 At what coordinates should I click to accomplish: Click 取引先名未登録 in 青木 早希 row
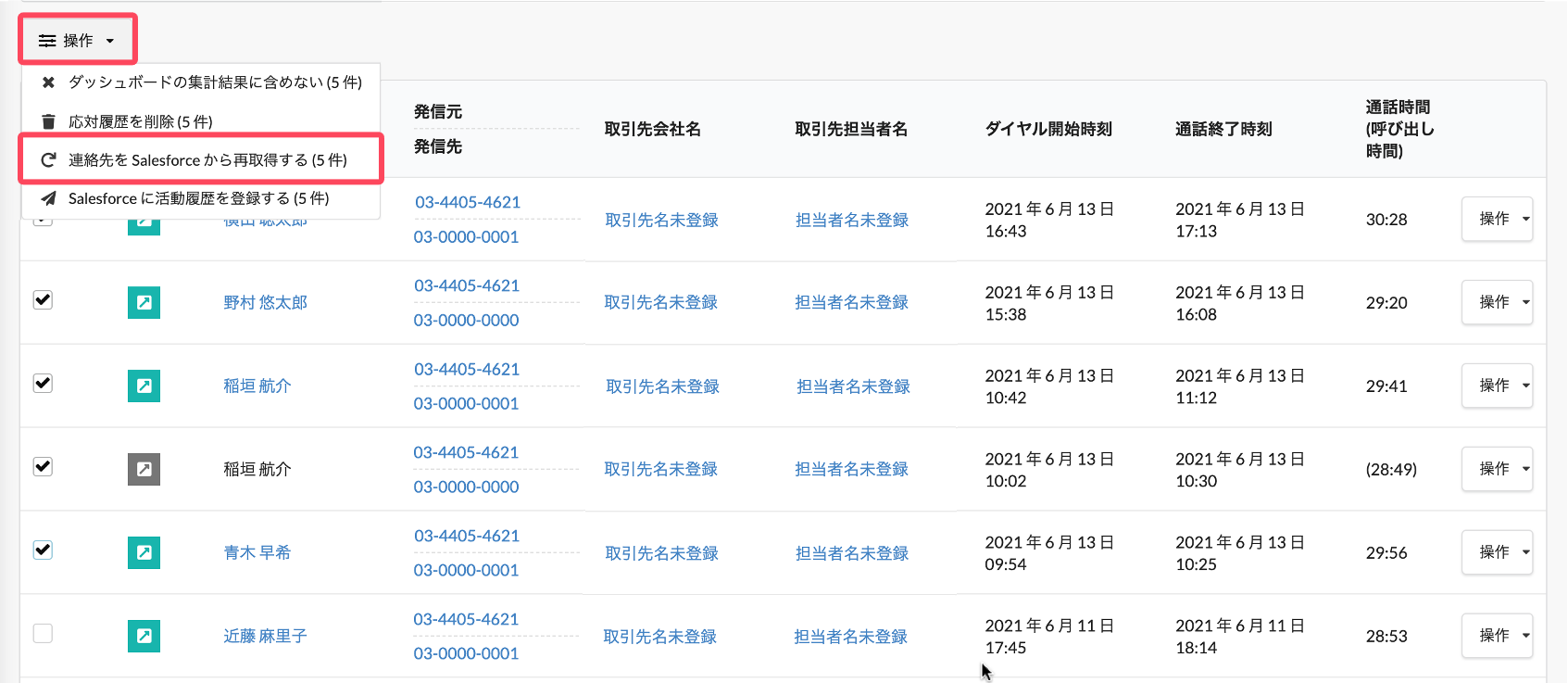pos(661,553)
